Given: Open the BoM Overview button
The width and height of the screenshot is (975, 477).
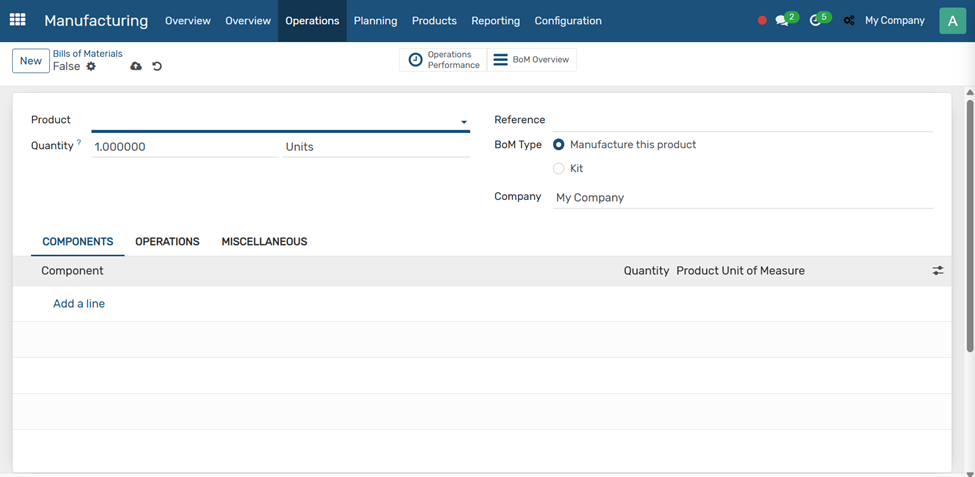Looking at the screenshot, I should point(531,60).
